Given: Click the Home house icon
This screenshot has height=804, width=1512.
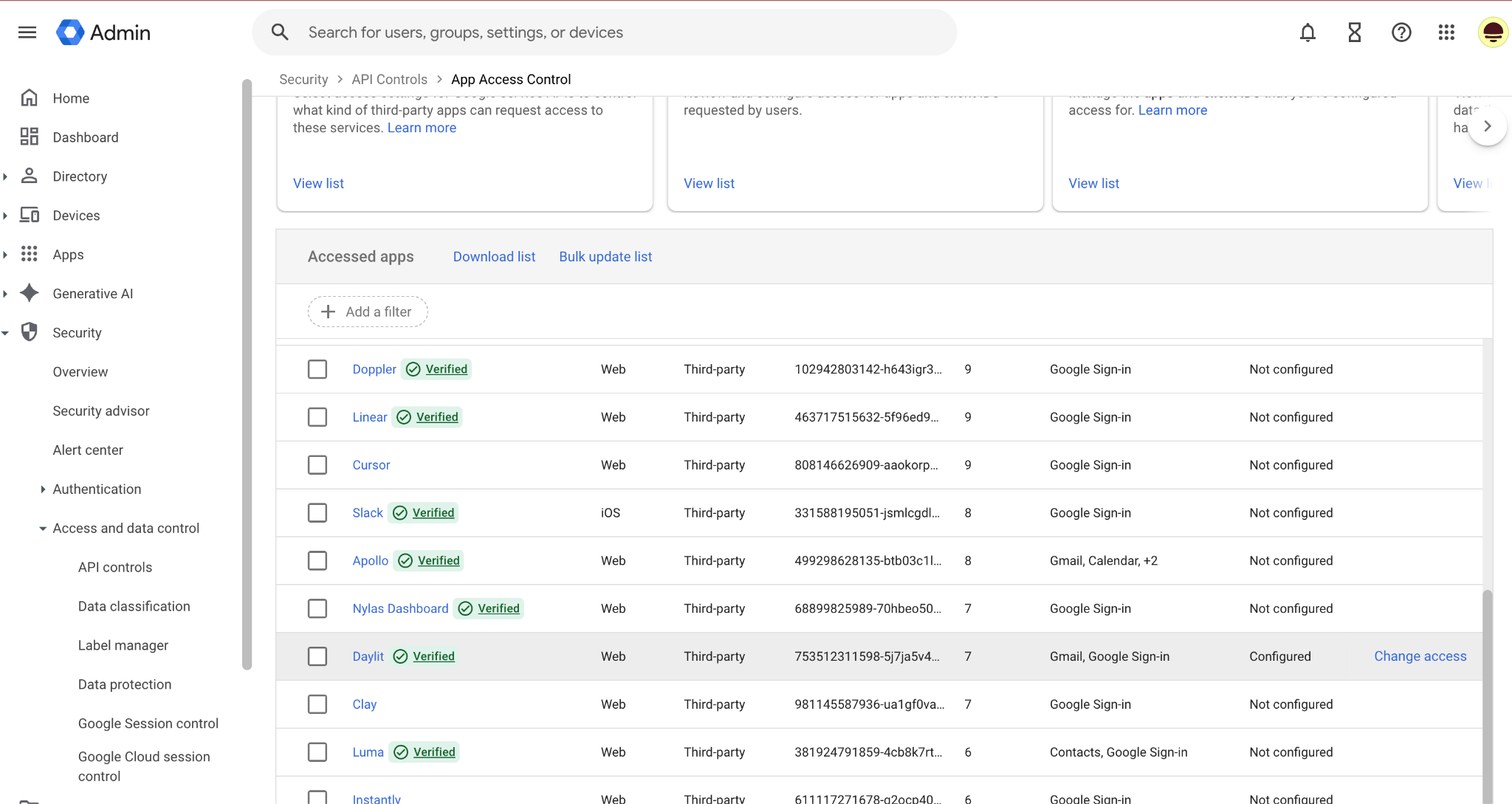Looking at the screenshot, I should (30, 98).
